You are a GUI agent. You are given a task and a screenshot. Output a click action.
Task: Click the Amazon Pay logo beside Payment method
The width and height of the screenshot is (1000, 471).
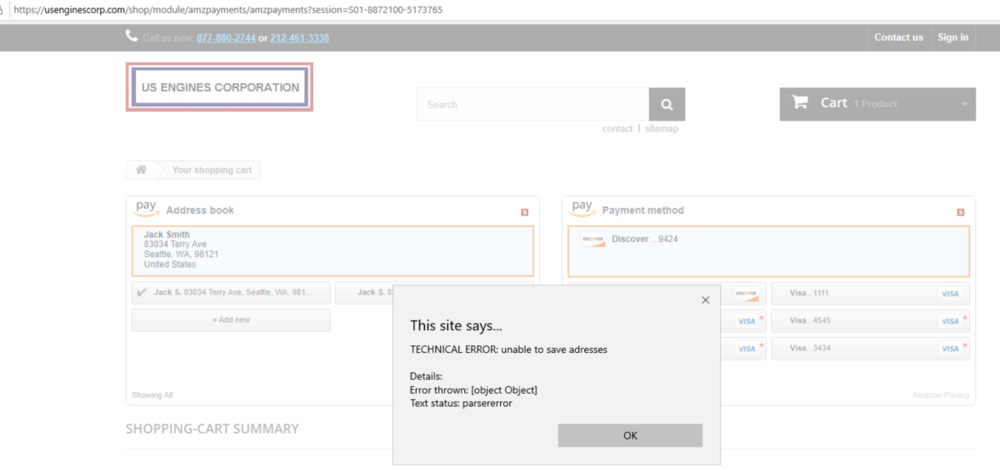pos(582,208)
